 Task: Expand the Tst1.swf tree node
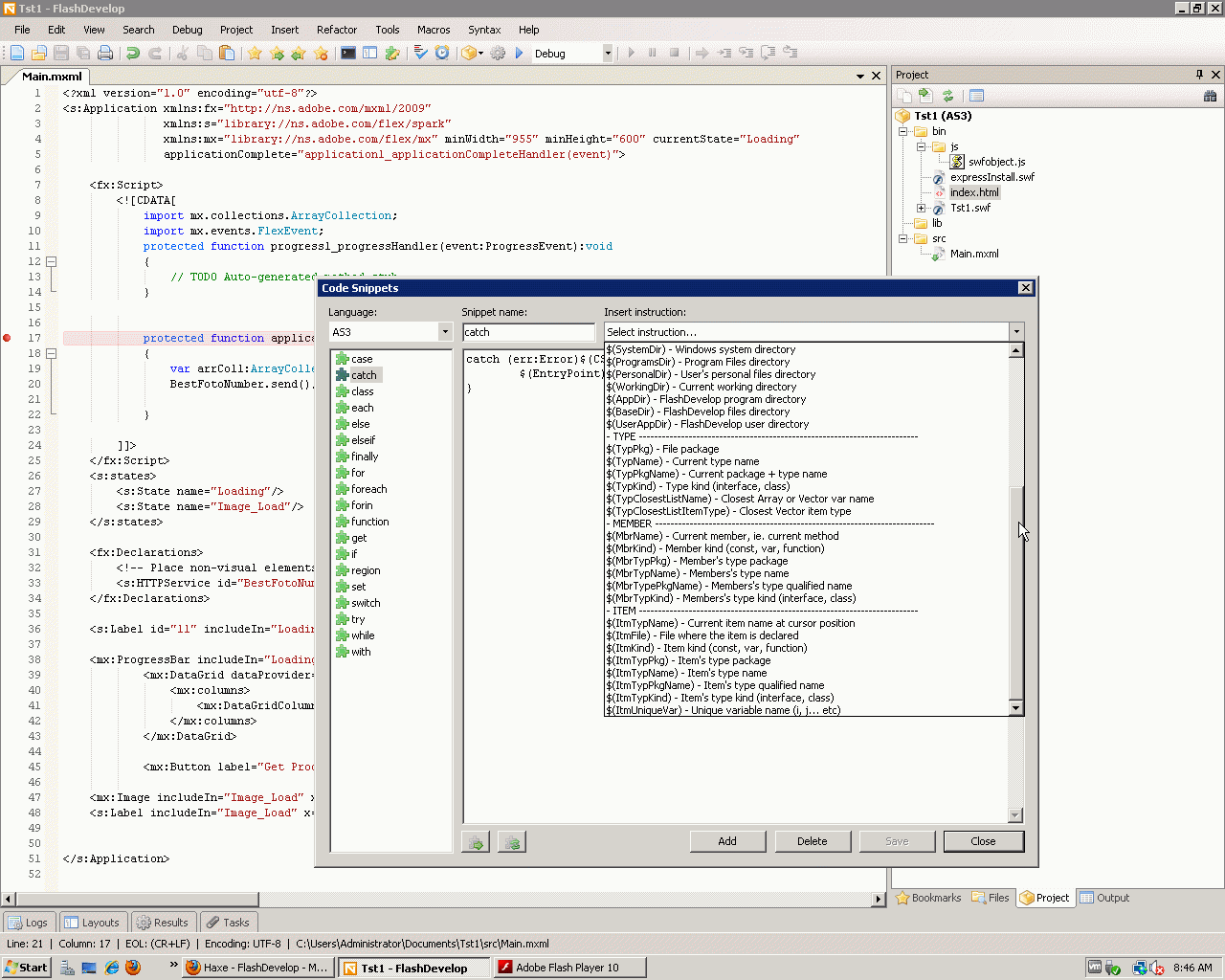pyautogui.click(x=921, y=208)
